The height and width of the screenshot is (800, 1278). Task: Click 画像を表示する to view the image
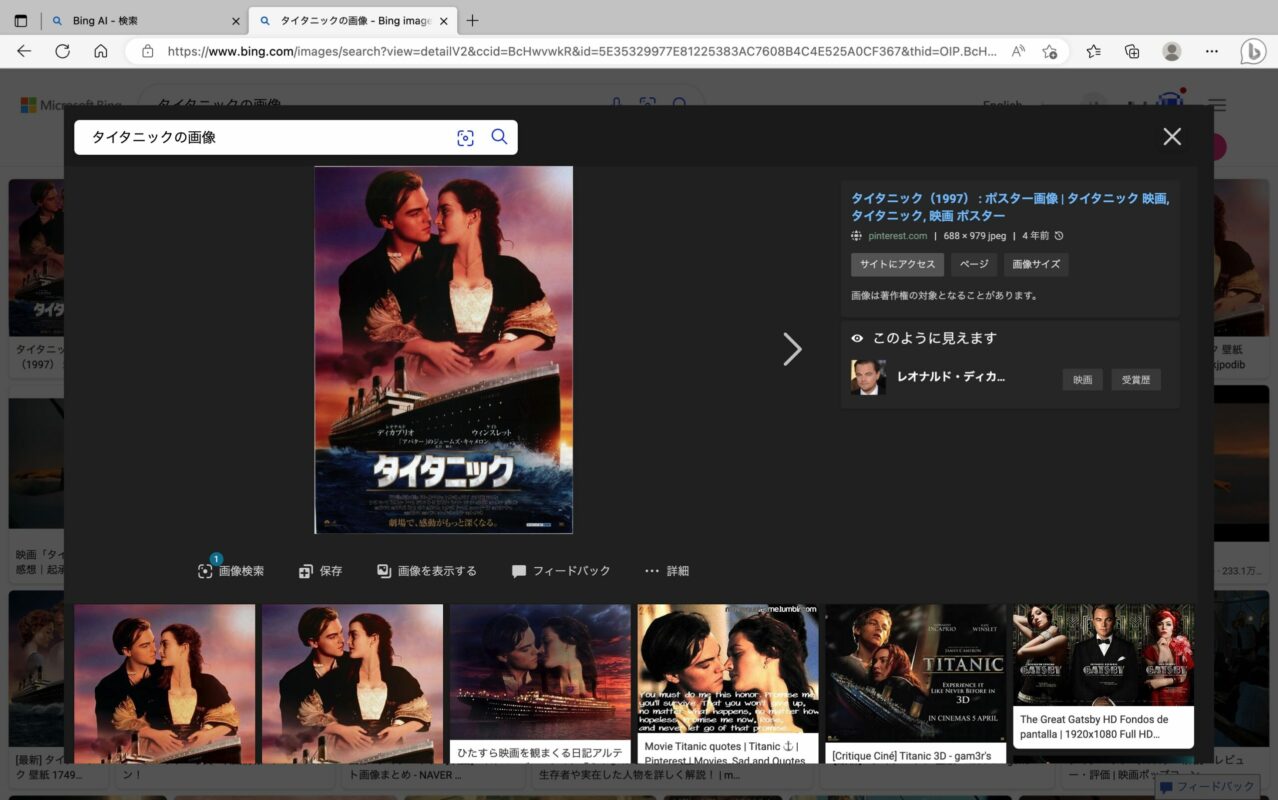pyautogui.click(x=427, y=571)
